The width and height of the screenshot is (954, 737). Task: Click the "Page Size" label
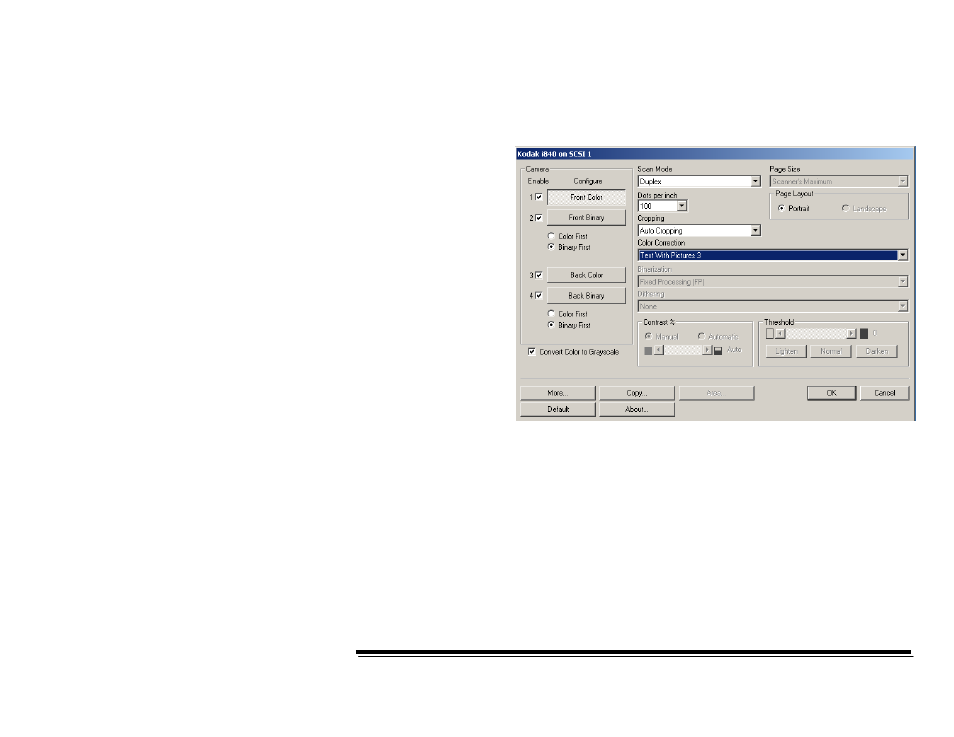pyautogui.click(x=785, y=169)
